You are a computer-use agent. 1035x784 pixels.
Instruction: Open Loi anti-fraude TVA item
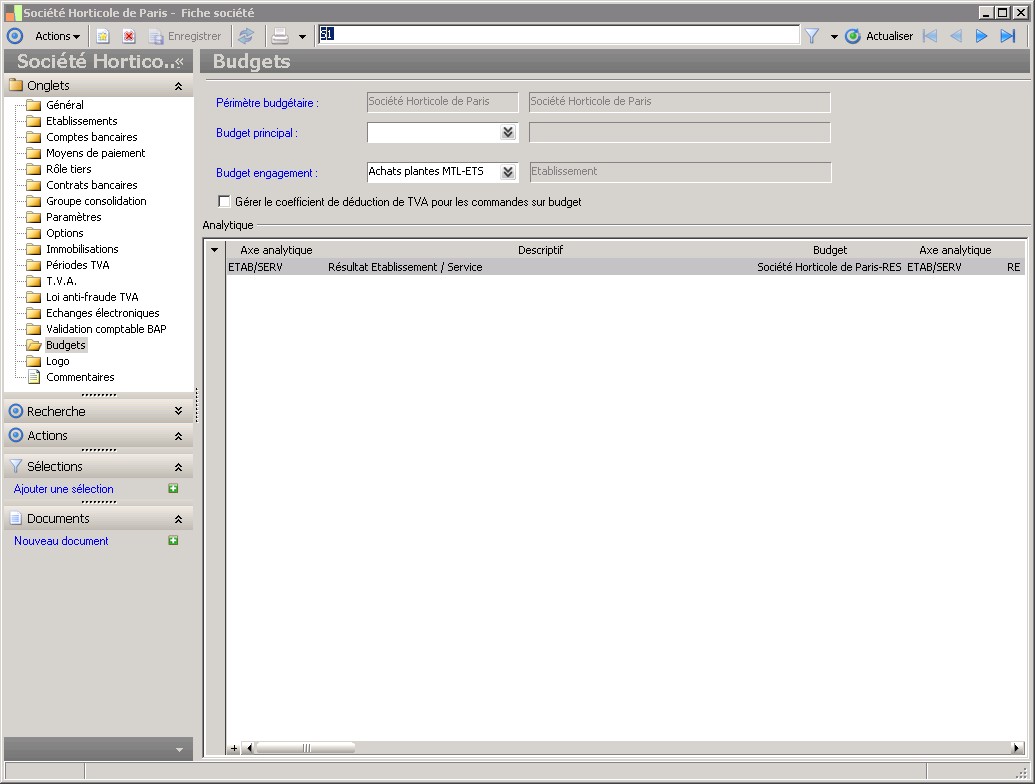coord(92,297)
